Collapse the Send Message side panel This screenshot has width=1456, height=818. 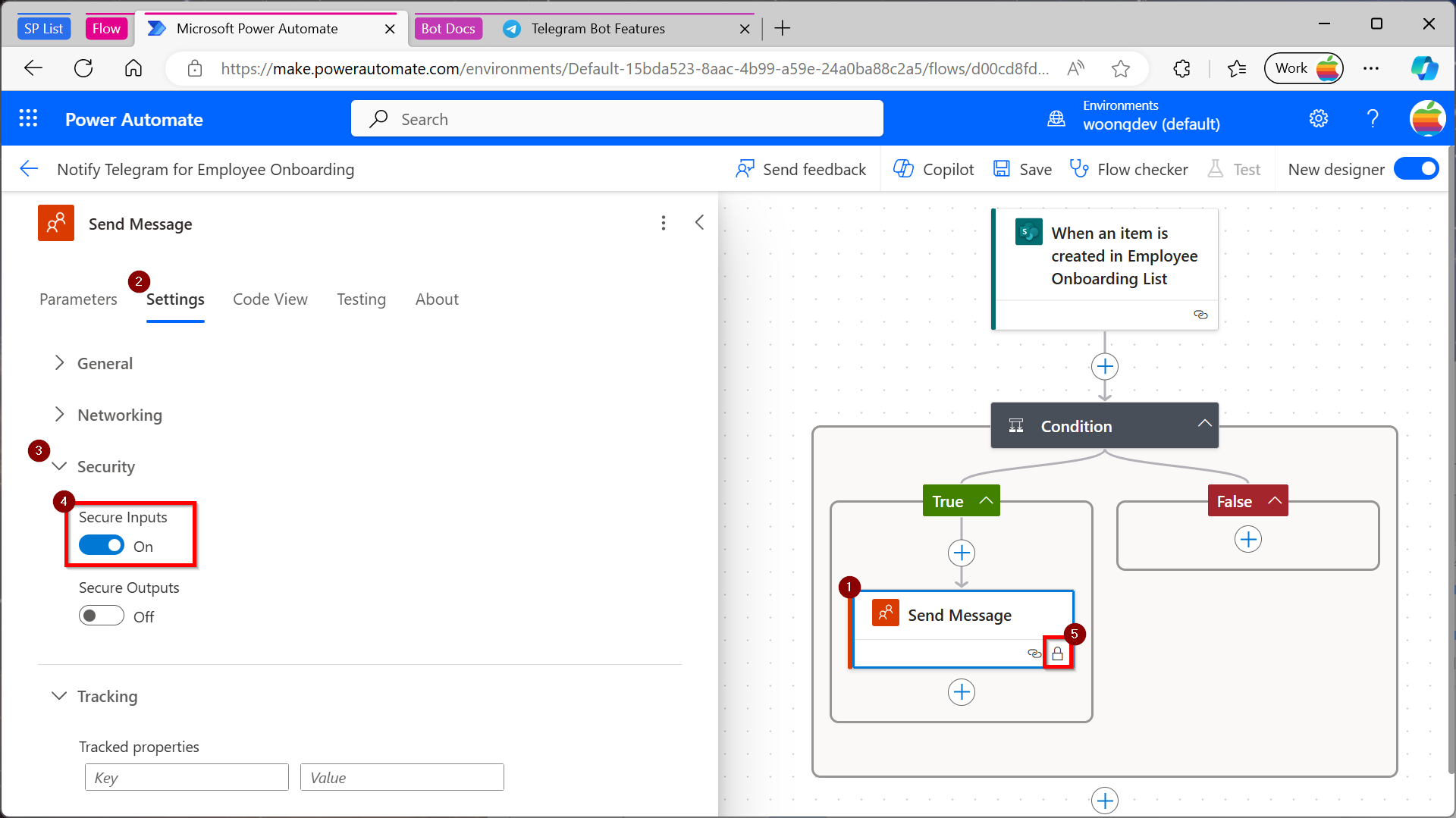699,222
